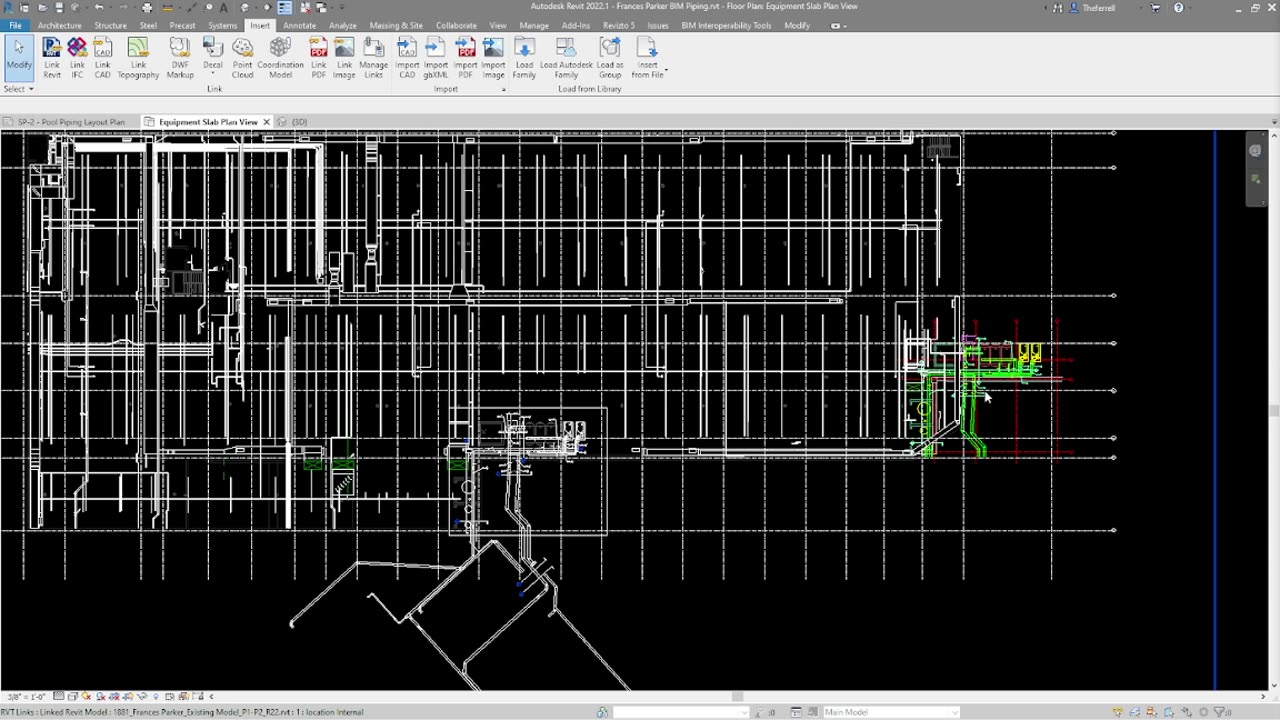Toggle Thin Lines in quick access toolbar
Viewport: 1280px width, 720px height.
tap(285, 7)
